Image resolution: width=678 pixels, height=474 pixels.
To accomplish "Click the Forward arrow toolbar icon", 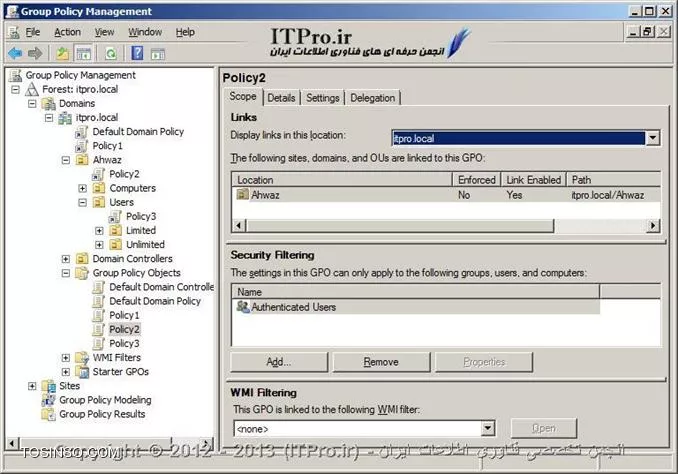I will click(35, 54).
